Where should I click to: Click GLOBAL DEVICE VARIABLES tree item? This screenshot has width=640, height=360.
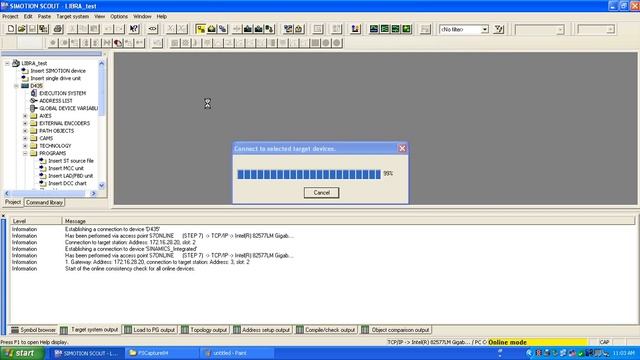[68, 108]
